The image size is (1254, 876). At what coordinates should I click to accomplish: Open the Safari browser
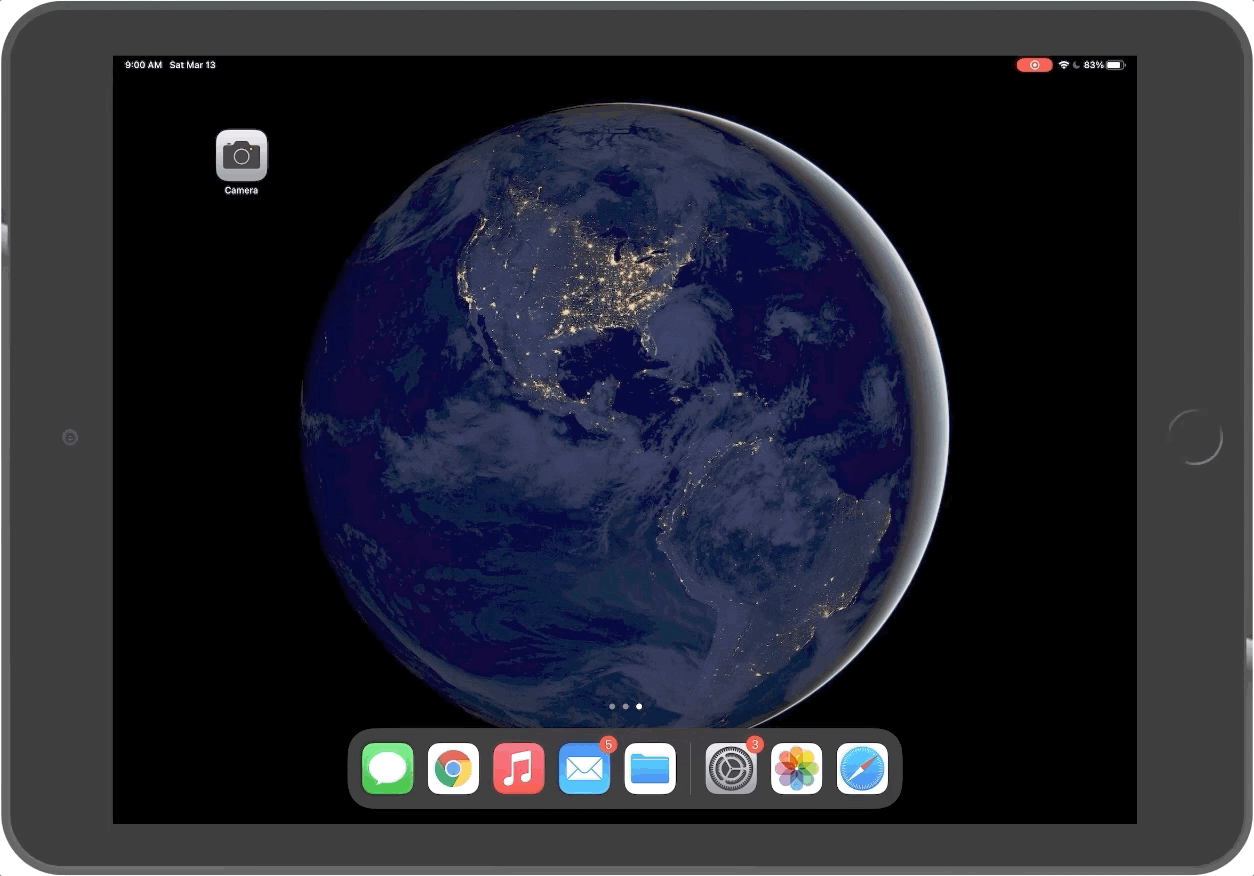click(862, 769)
